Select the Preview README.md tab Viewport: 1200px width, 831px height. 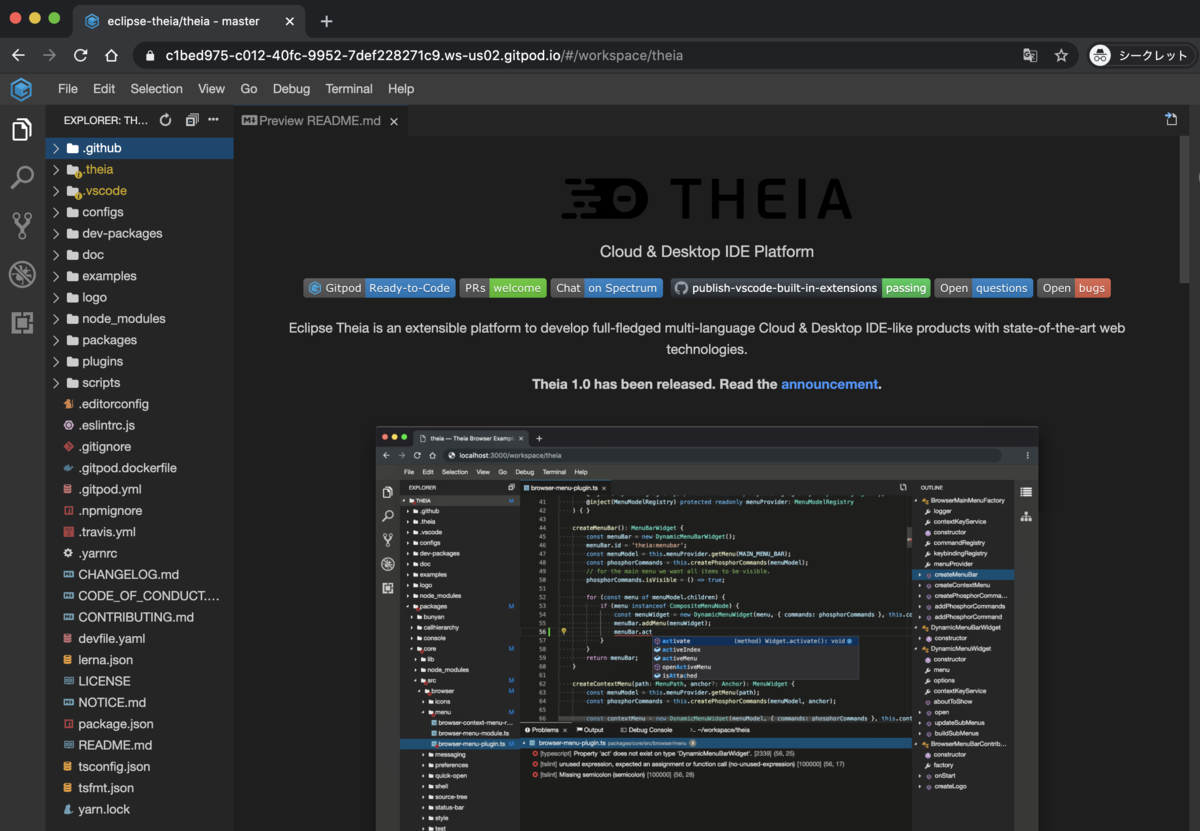[x=321, y=121]
